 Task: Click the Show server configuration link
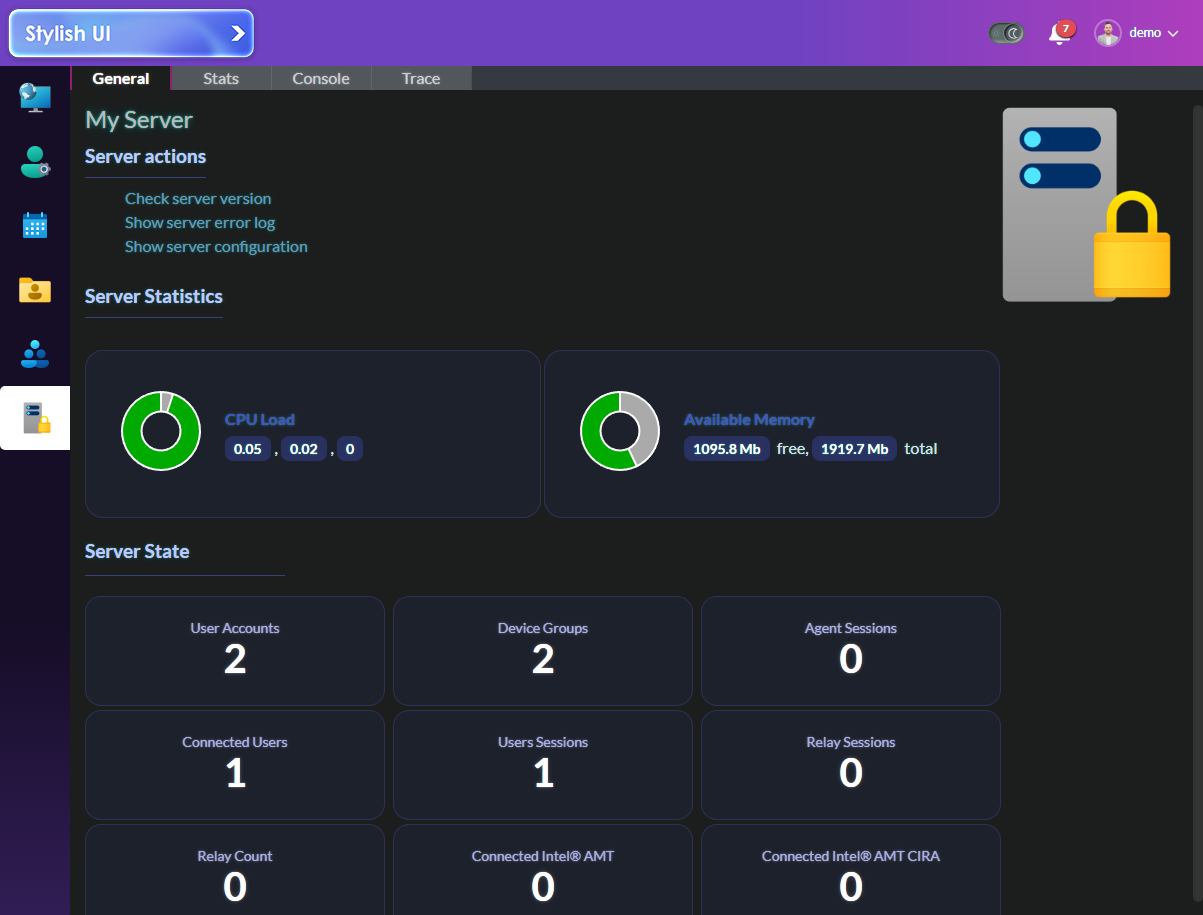tap(216, 246)
